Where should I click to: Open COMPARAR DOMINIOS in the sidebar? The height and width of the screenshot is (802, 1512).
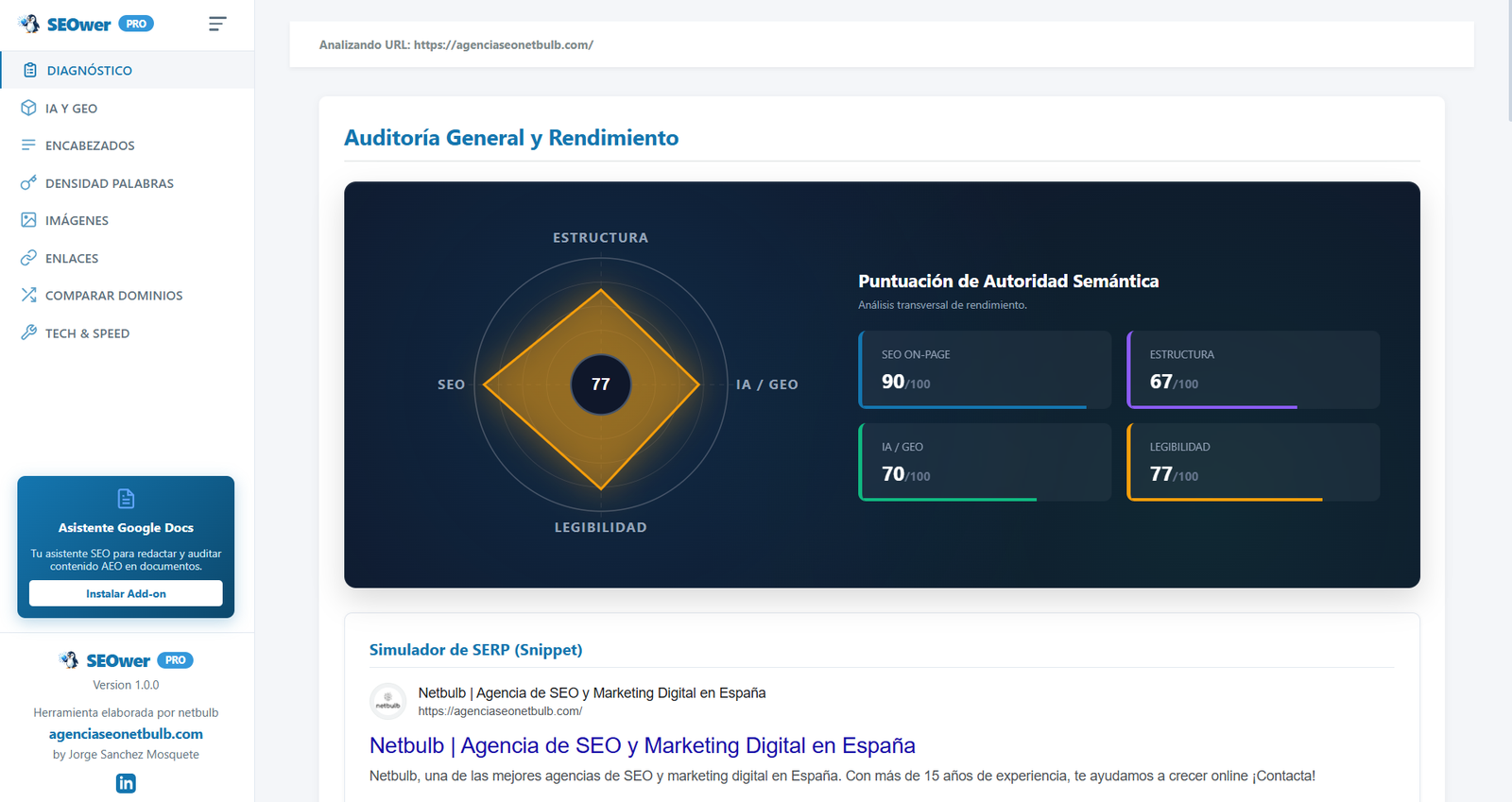coord(128,295)
